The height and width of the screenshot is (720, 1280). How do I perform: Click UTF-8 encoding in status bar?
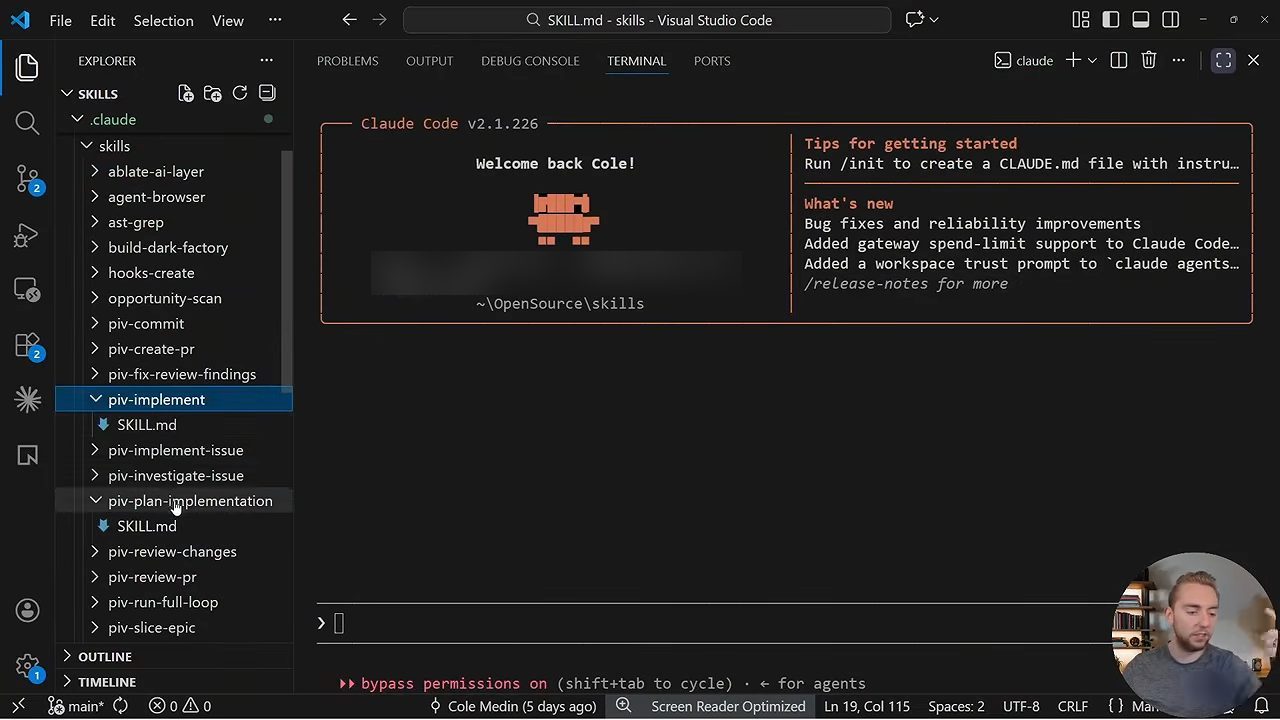(x=1021, y=706)
